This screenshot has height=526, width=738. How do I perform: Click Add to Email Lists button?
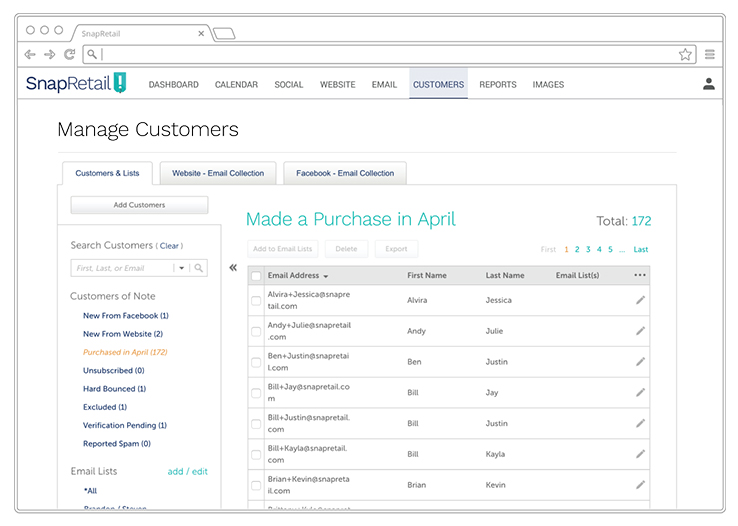point(282,249)
